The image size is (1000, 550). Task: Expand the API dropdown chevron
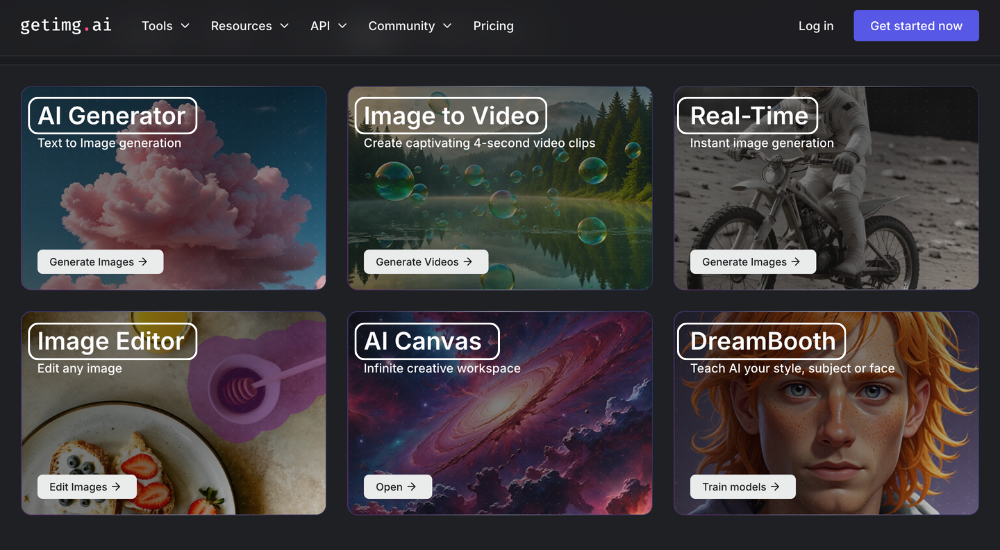pos(342,26)
